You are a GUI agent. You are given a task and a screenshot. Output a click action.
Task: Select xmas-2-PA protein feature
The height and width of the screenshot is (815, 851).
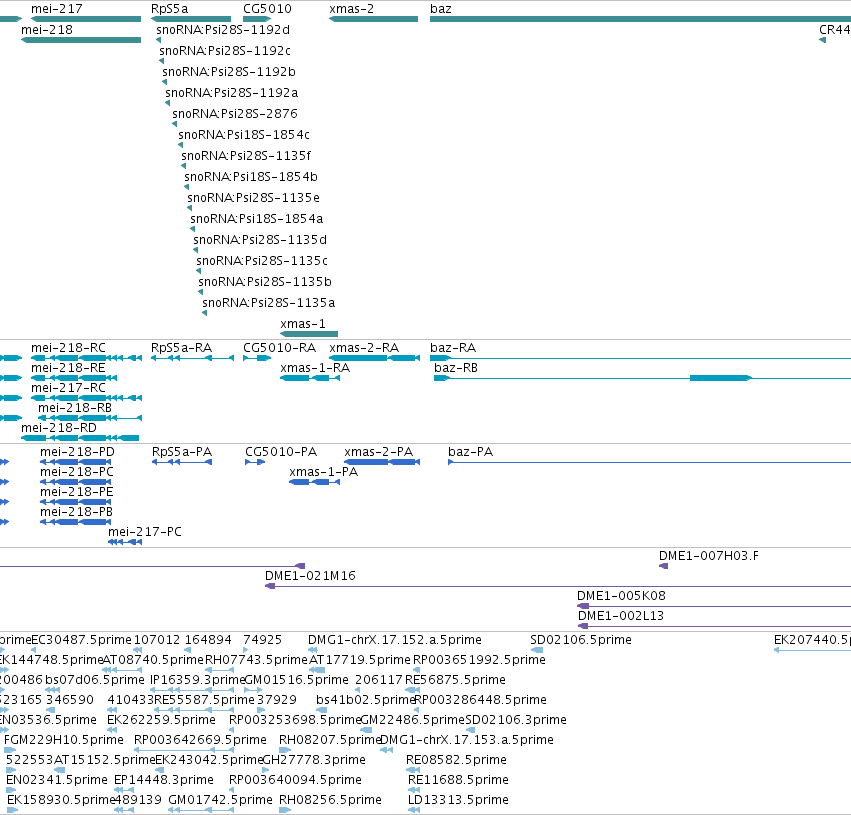click(382, 462)
